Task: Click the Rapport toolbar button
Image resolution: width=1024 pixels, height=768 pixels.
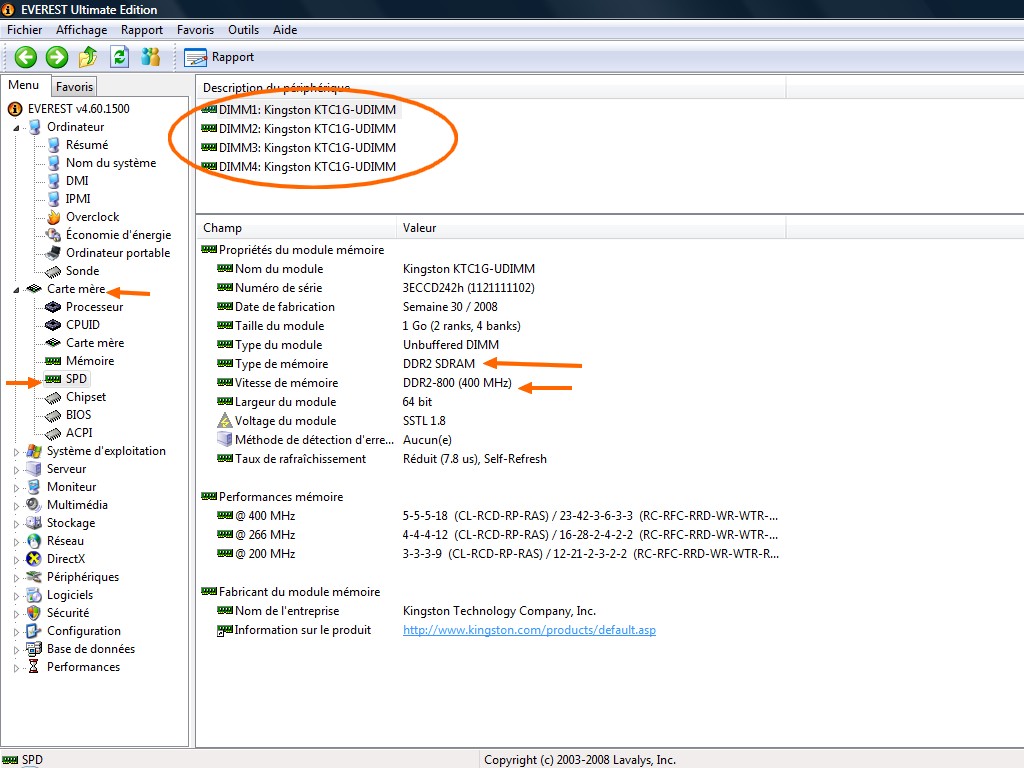Action: click(x=220, y=57)
